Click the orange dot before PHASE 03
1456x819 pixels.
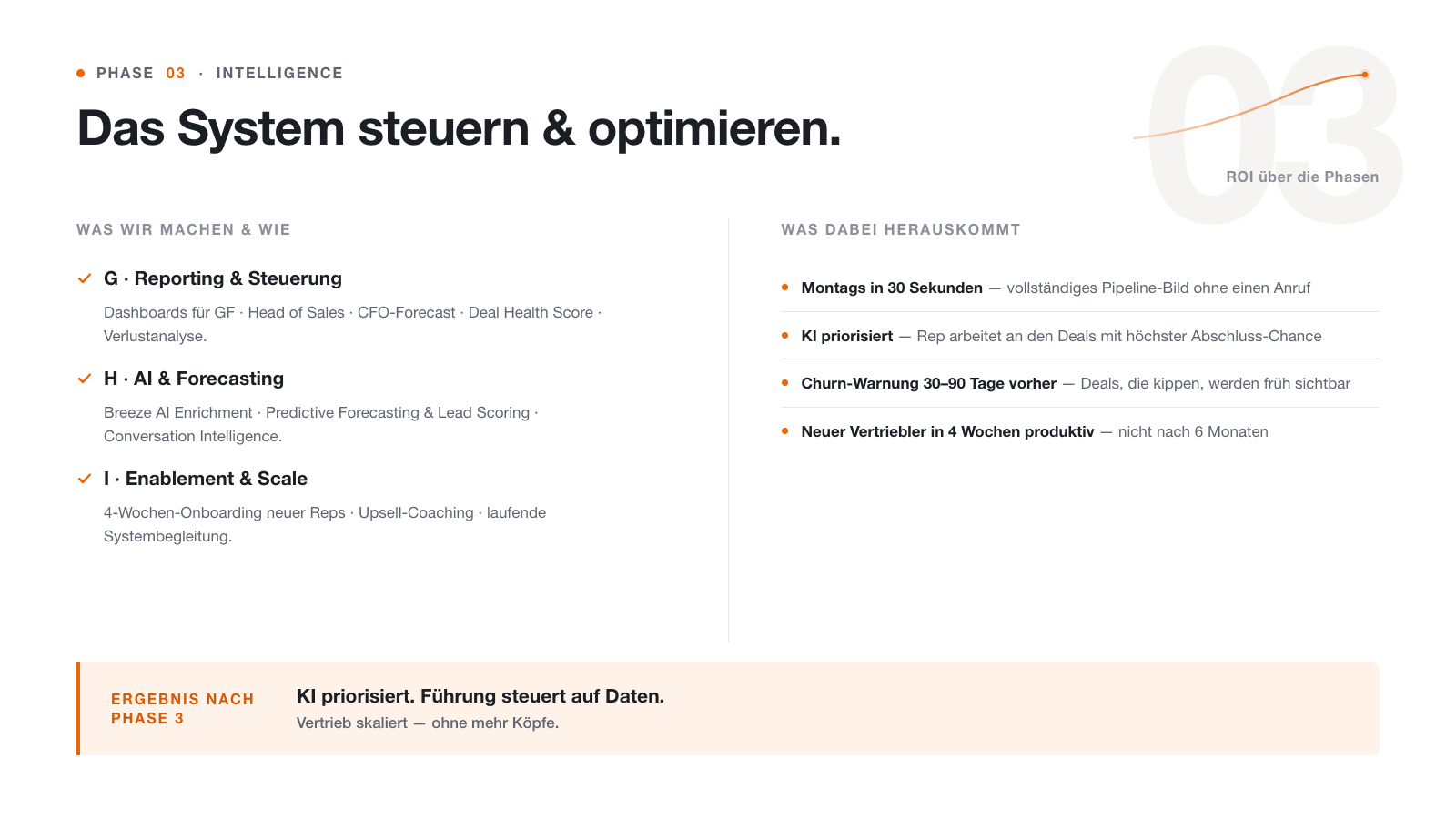click(81, 73)
